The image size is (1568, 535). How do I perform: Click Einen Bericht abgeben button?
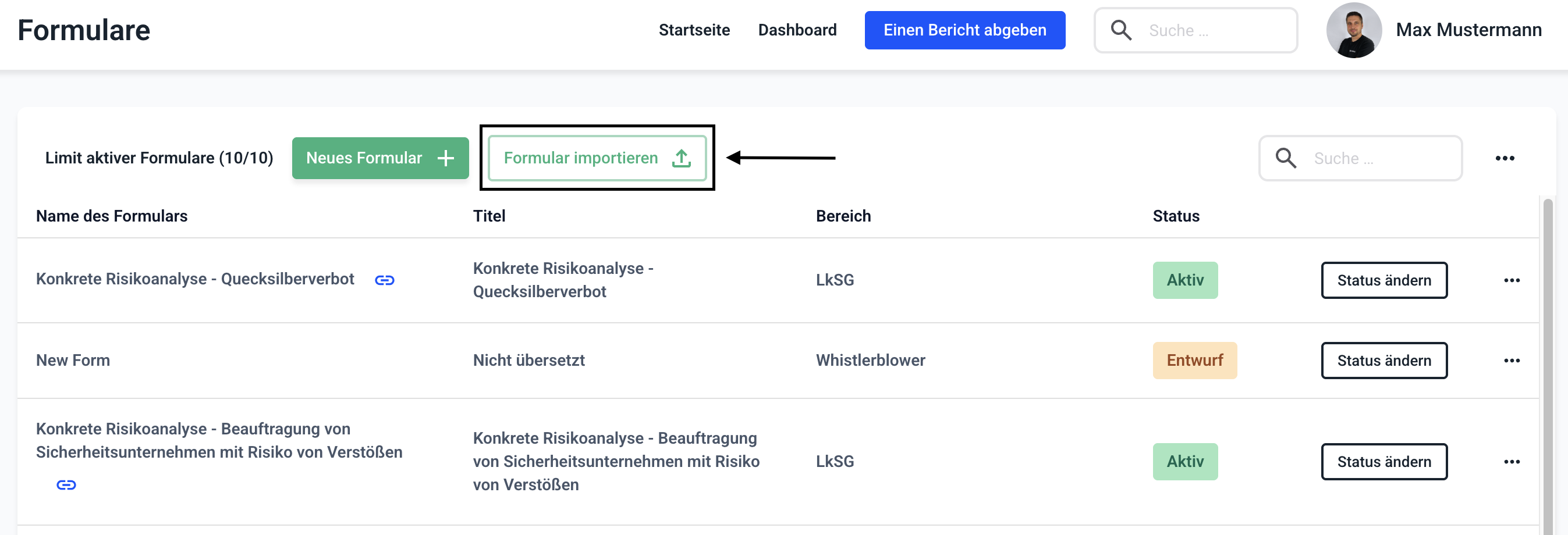coord(964,30)
